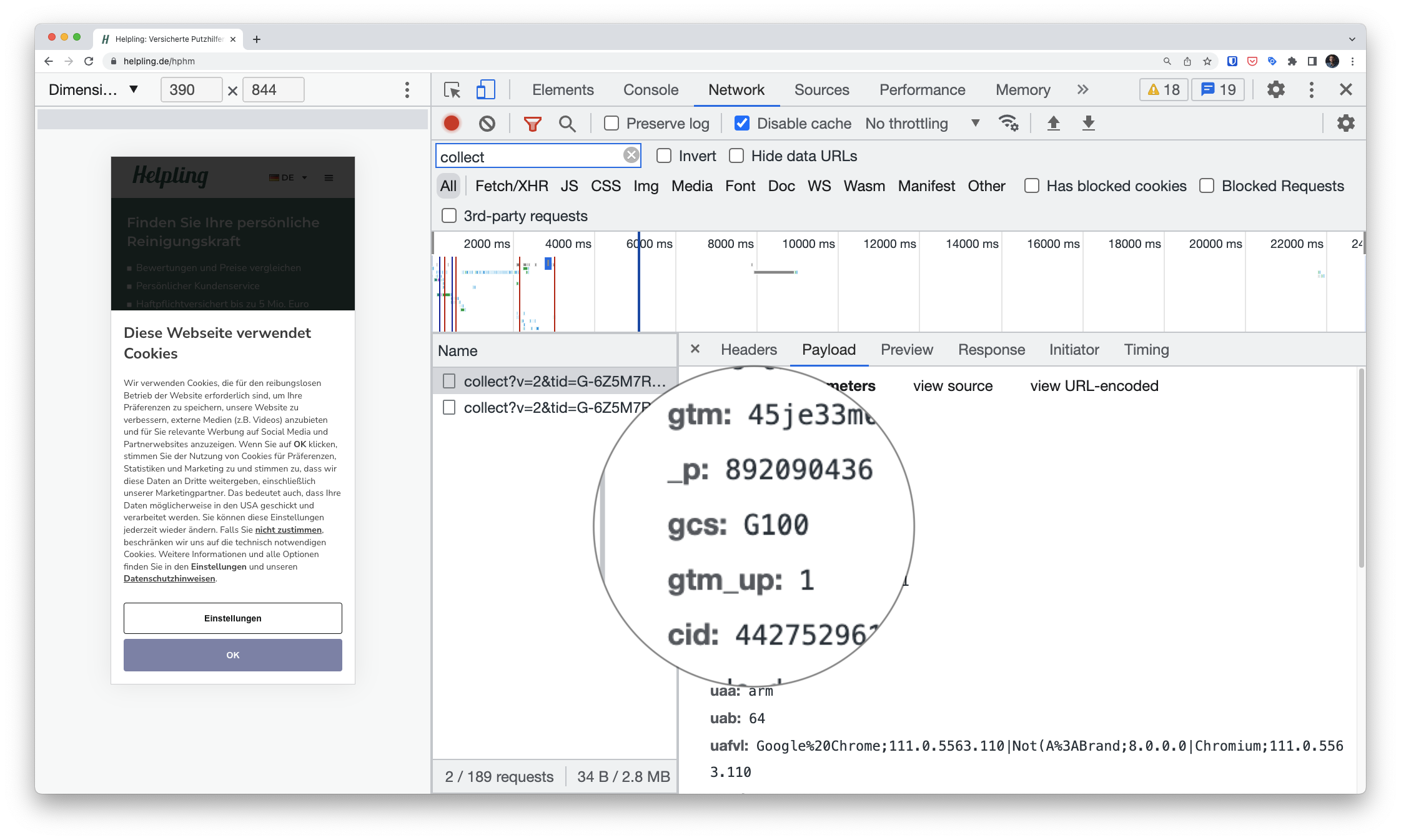Switch to the Console tab

(x=650, y=90)
